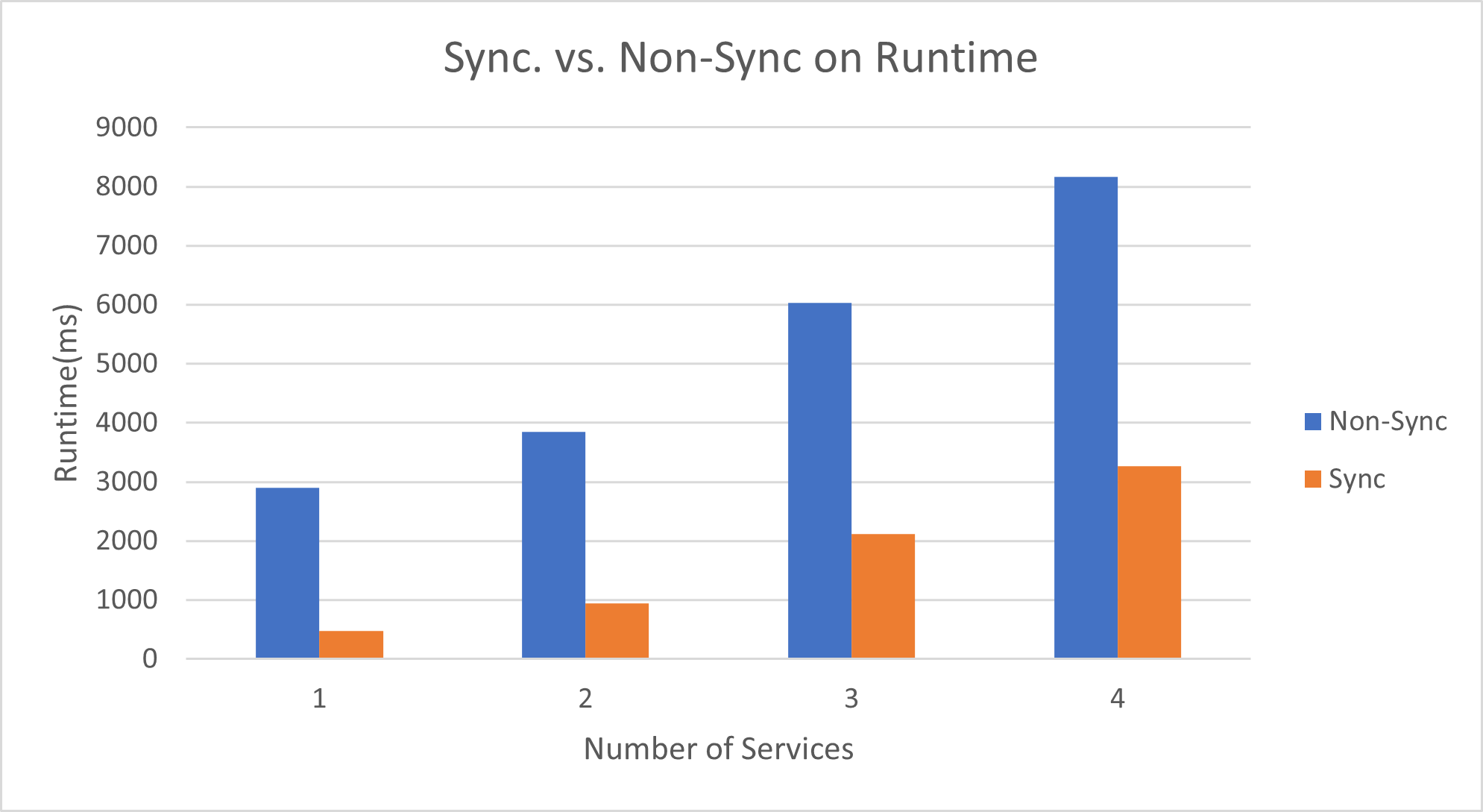Click category label 3 on horizontal axis

[x=851, y=699]
